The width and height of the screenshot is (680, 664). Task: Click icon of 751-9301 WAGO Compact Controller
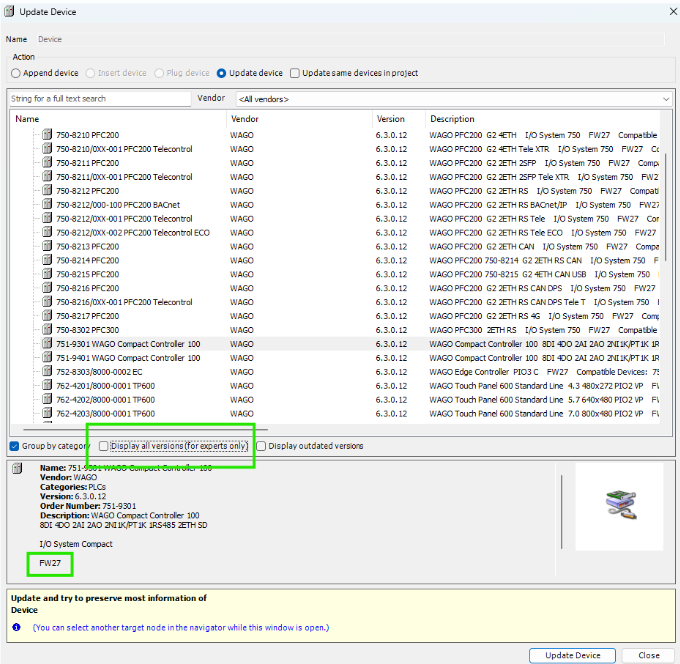(47, 343)
